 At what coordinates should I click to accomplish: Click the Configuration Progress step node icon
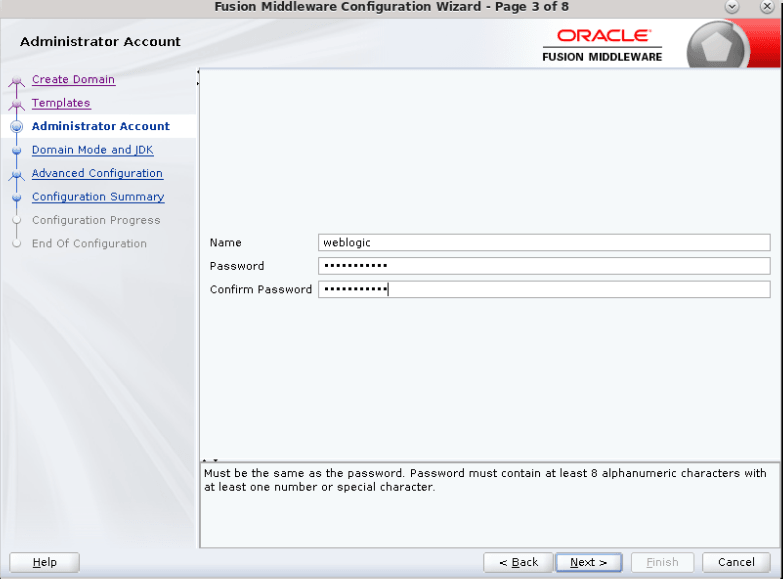(16, 220)
